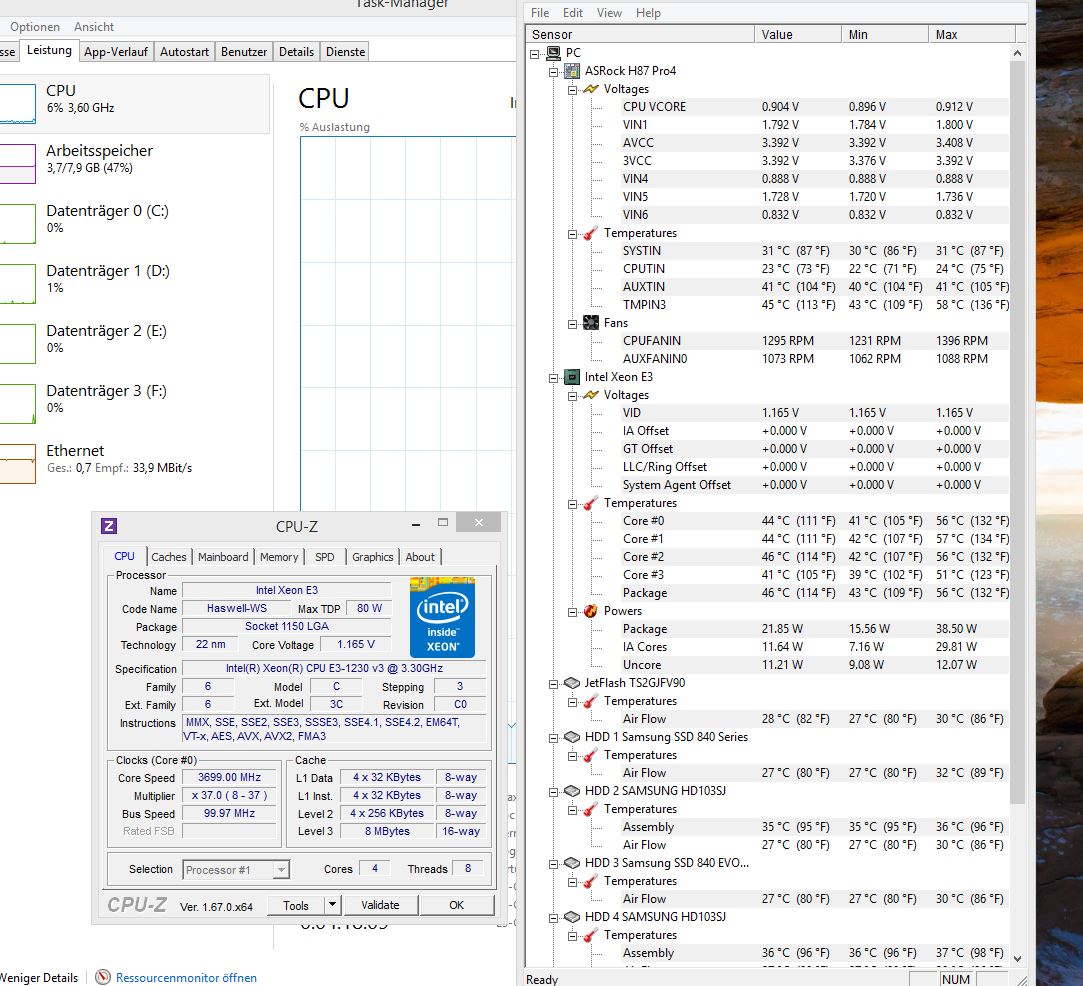The height and width of the screenshot is (986, 1083).
Task: Switch to Graphics tab in CPU-Z
Action: (x=372, y=557)
